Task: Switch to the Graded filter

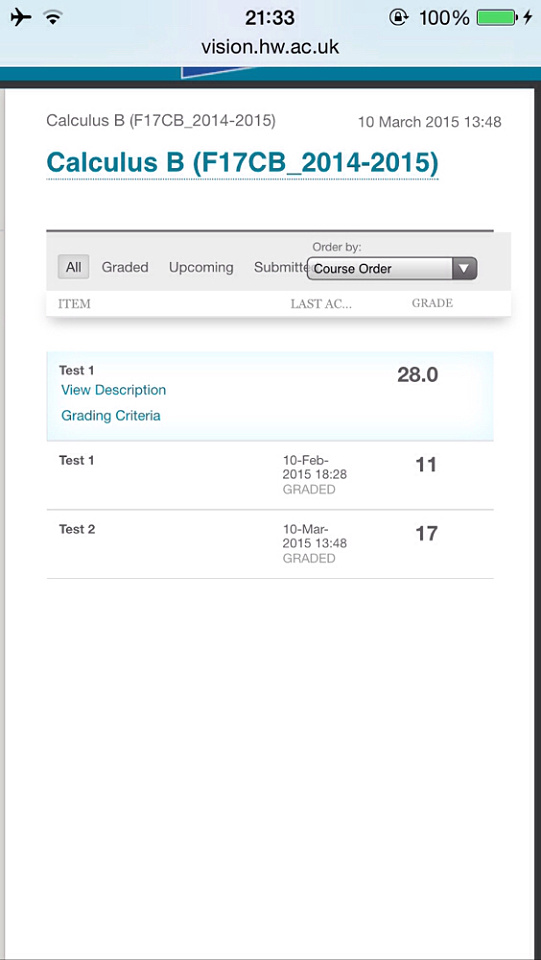Action: tap(125, 268)
